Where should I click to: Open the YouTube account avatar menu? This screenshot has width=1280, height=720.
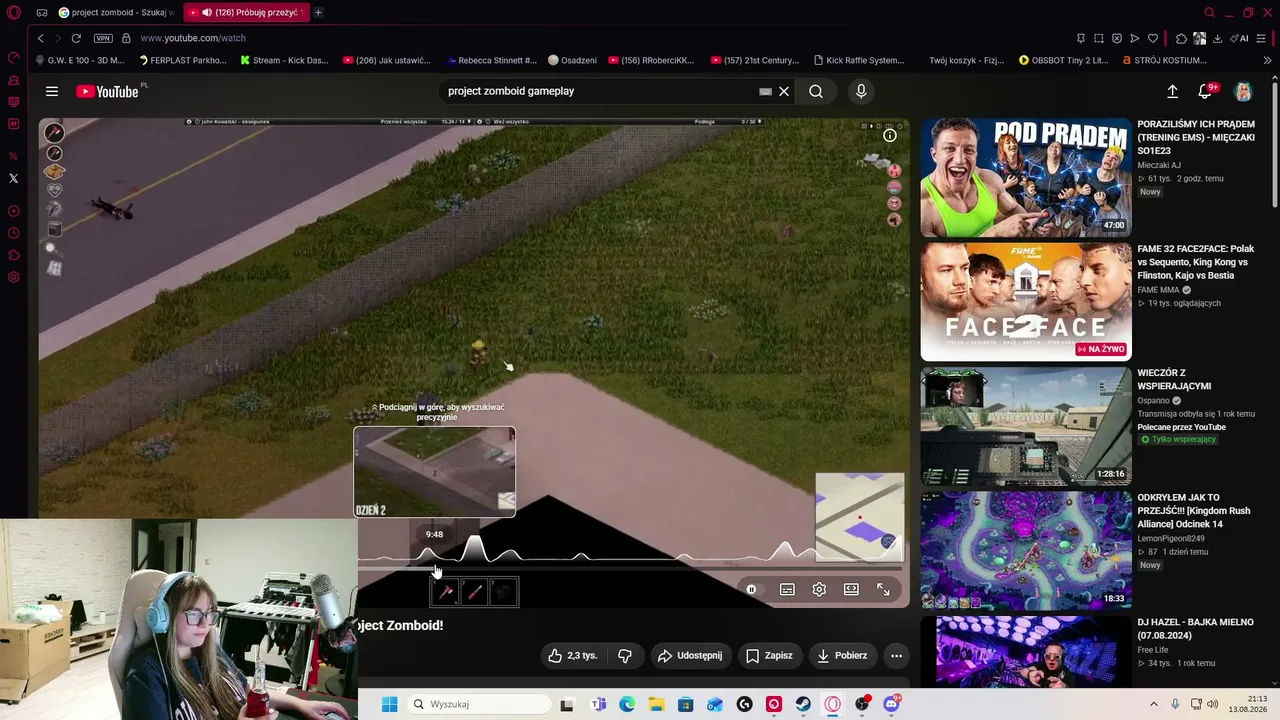(x=1243, y=91)
